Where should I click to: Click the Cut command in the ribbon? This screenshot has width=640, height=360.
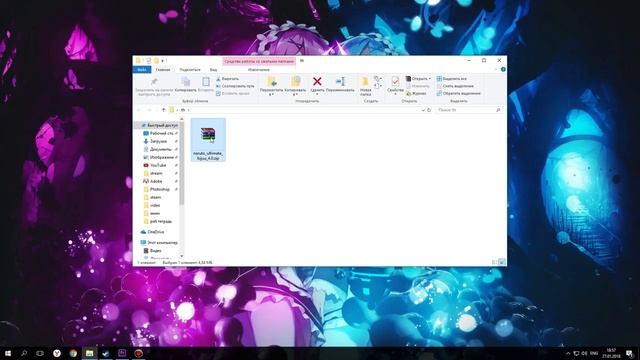(x=227, y=79)
